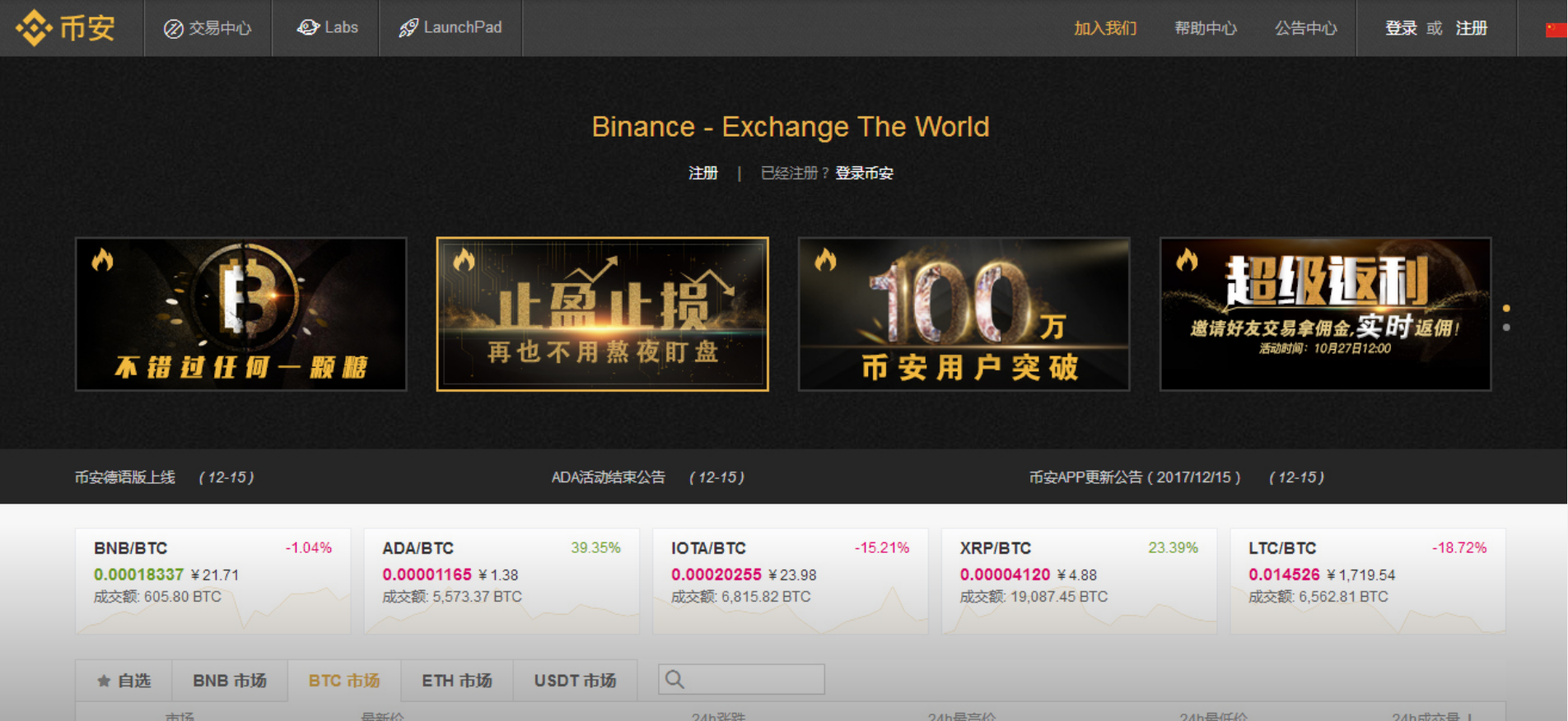Screen dimensions: 1568x721
Task: Click the BNB/BTC price 0.00018337
Action: click(x=138, y=574)
